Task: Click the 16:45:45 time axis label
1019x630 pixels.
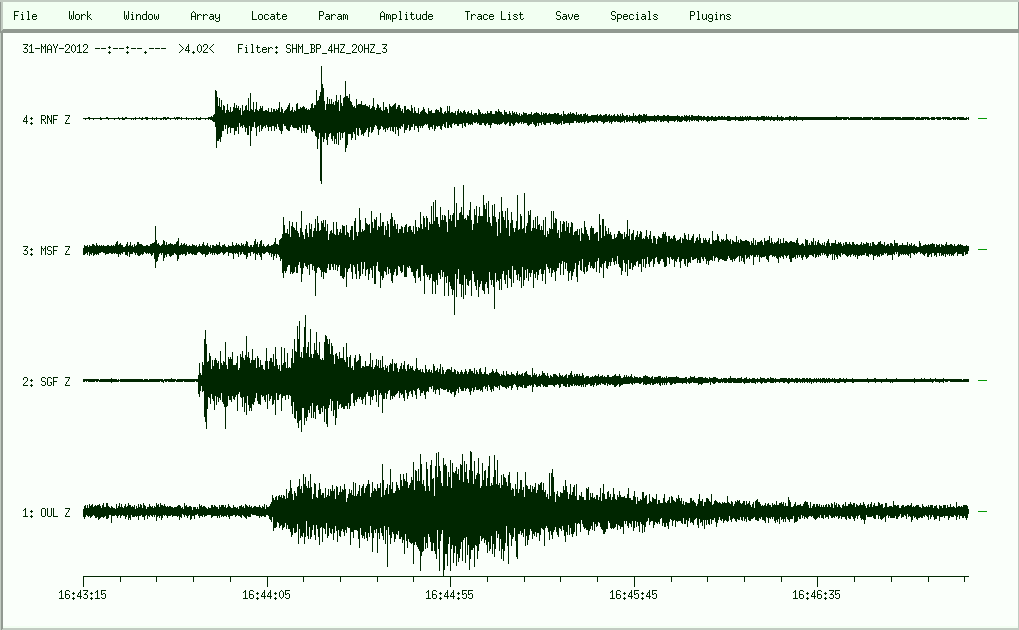Action: click(634, 594)
